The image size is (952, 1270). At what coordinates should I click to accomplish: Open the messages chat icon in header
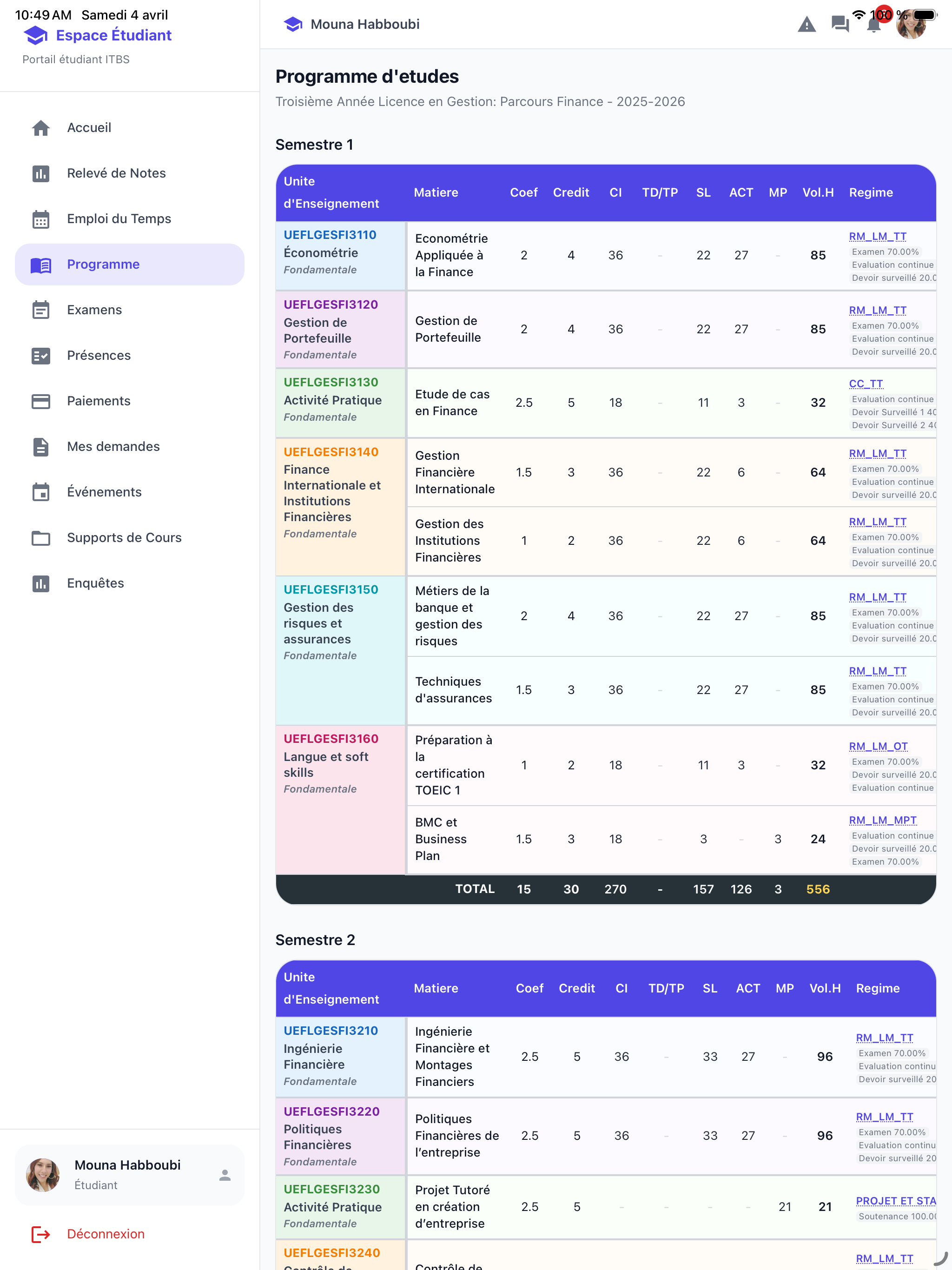840,24
